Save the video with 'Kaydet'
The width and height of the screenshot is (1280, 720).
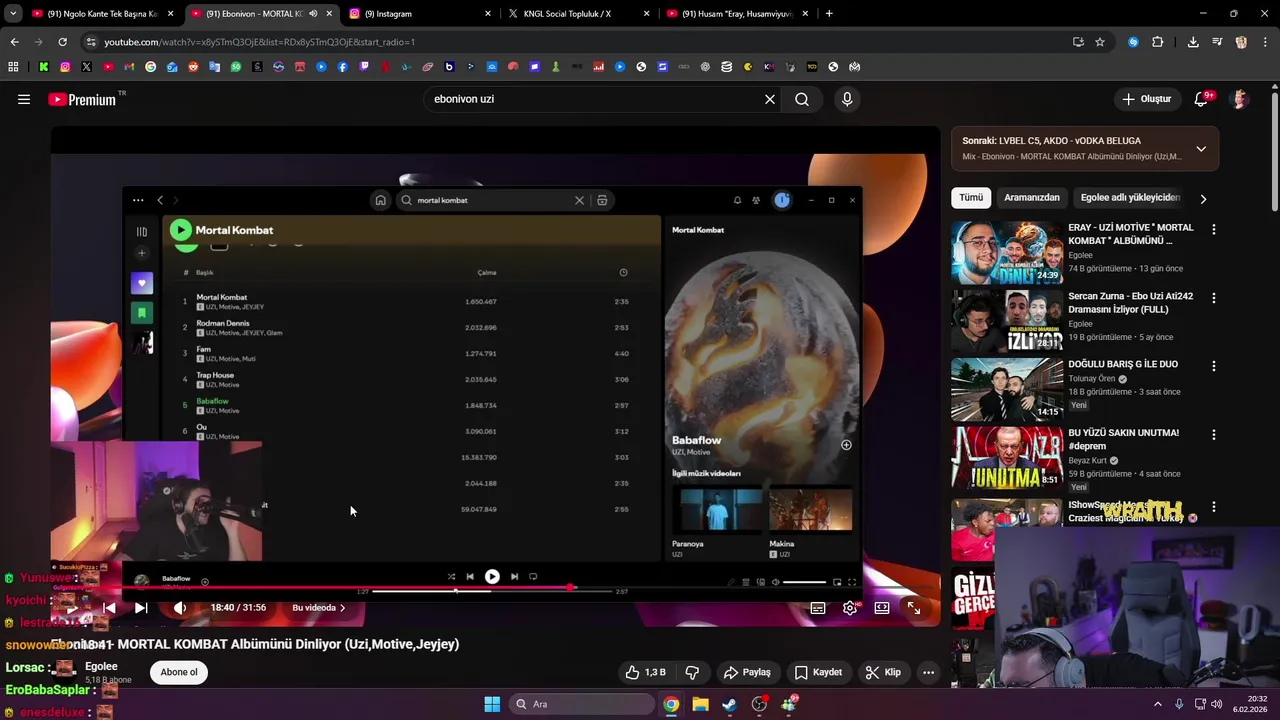coord(818,672)
